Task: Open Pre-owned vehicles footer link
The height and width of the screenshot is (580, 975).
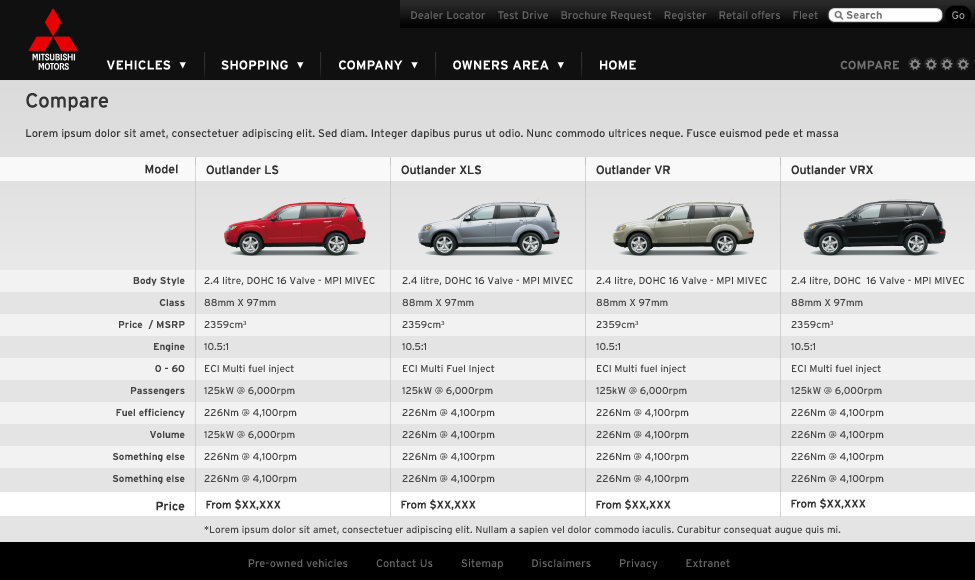Action: (298, 563)
